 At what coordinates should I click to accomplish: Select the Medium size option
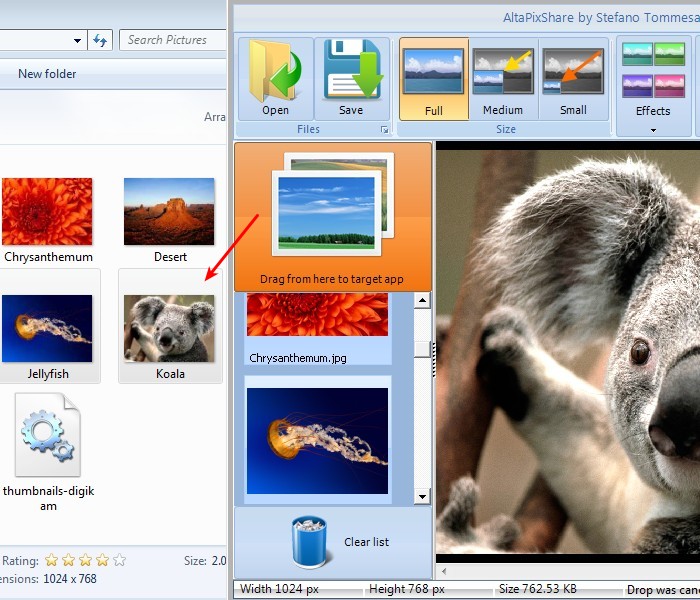503,79
